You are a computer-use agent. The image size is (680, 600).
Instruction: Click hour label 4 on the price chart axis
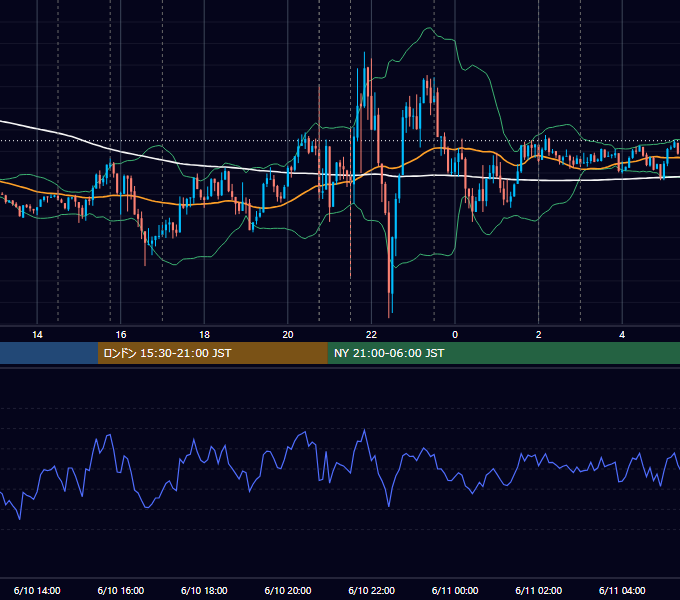click(x=622, y=335)
